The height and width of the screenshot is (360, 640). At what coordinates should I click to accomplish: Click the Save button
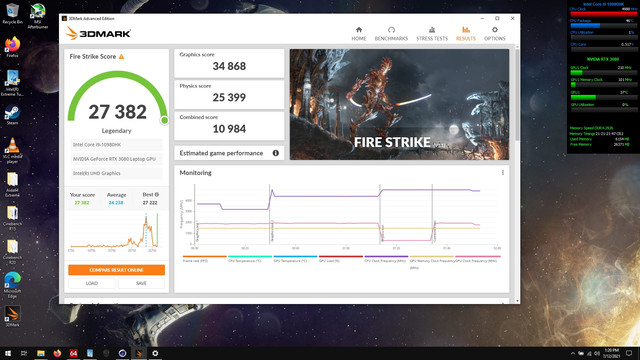click(141, 283)
